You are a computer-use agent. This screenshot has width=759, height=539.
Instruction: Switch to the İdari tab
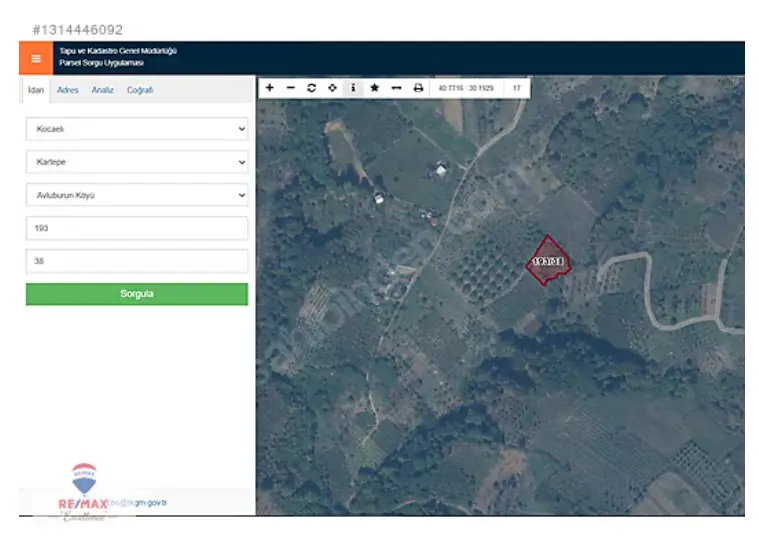[x=36, y=90]
